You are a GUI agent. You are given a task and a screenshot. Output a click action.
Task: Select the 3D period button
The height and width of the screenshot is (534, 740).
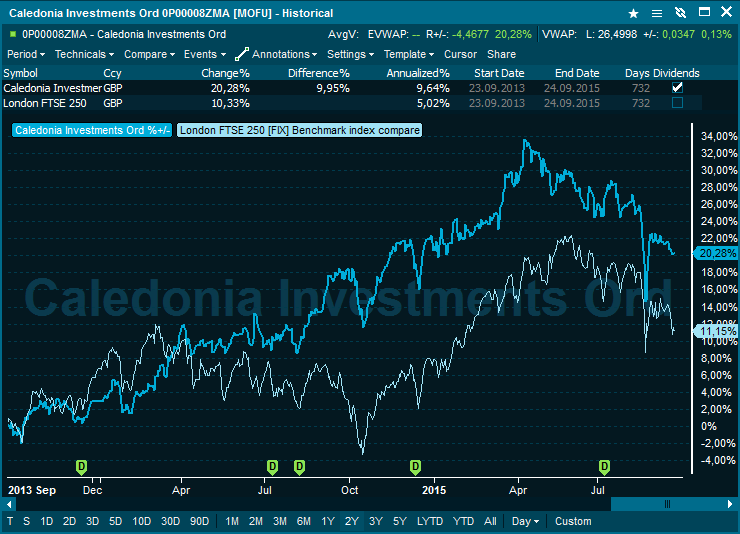[92, 521]
